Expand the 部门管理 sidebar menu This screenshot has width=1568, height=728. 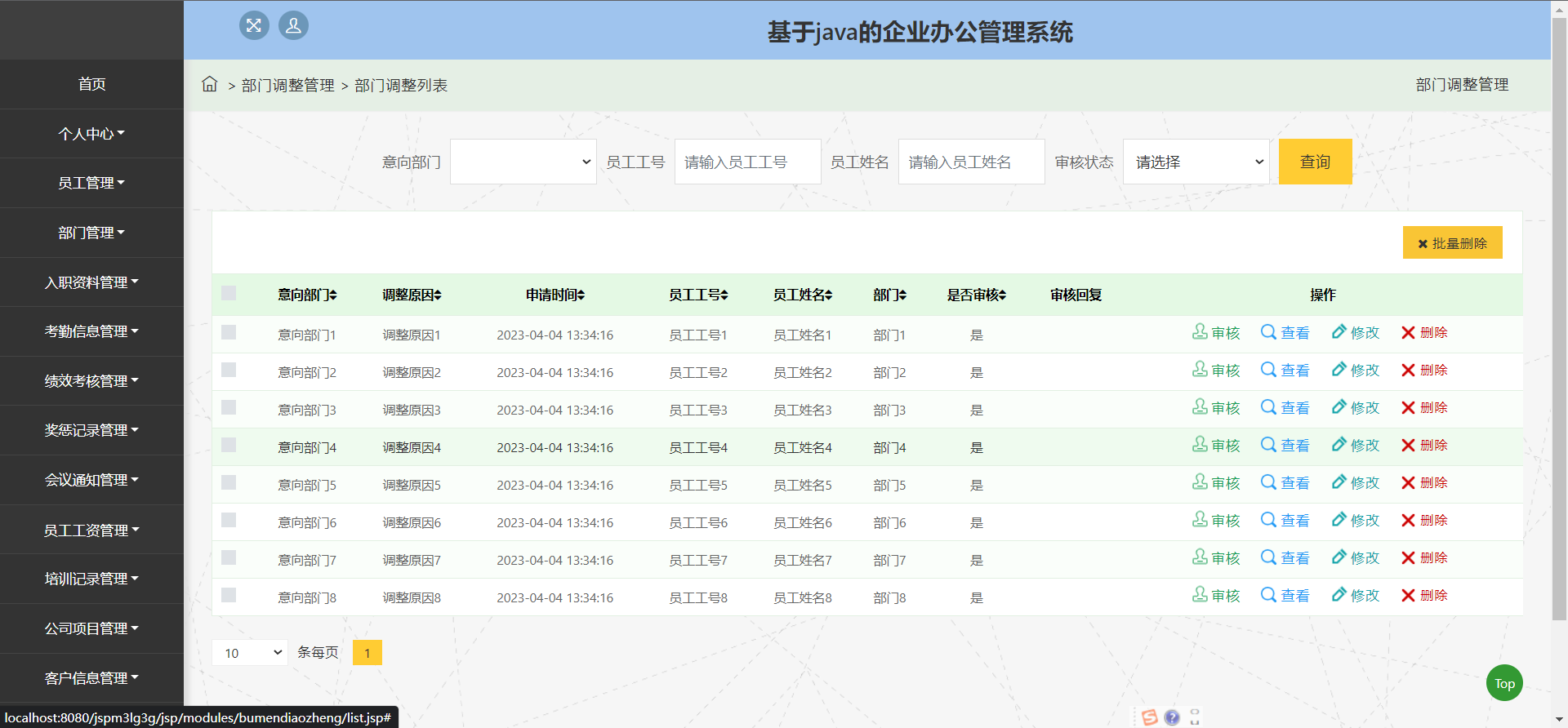click(91, 233)
